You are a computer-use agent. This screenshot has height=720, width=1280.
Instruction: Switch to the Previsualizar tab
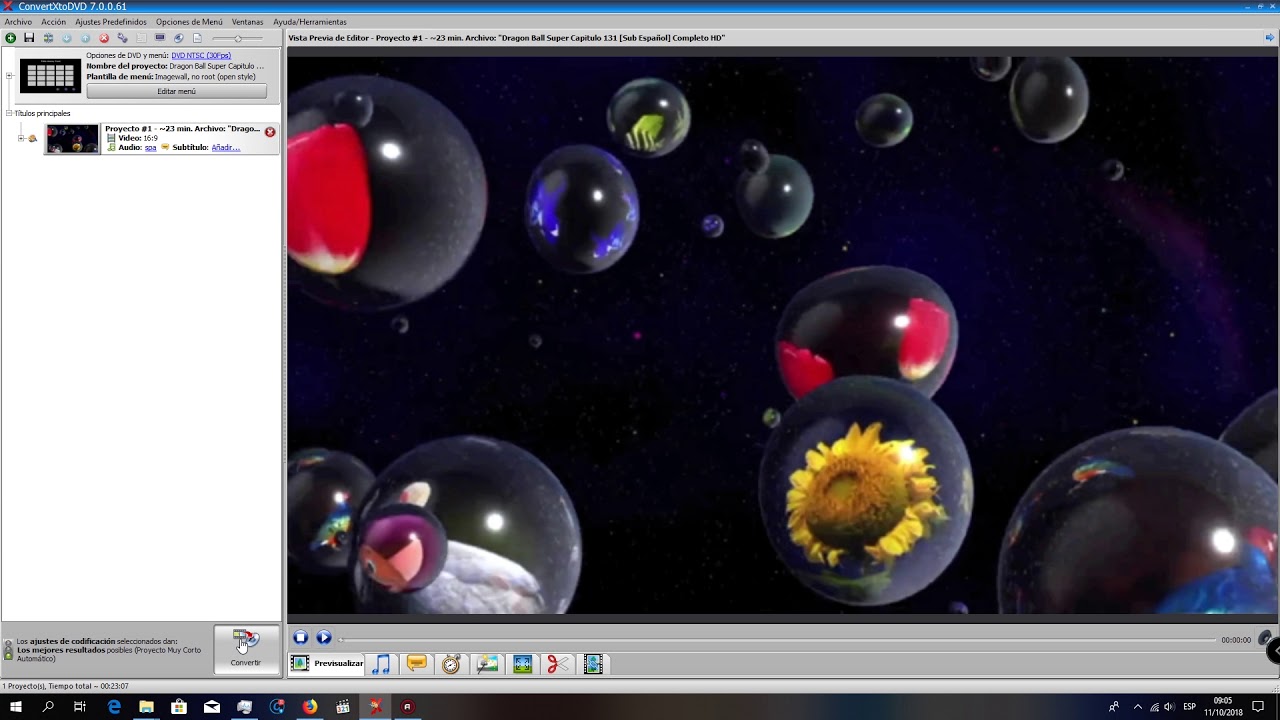coord(327,664)
